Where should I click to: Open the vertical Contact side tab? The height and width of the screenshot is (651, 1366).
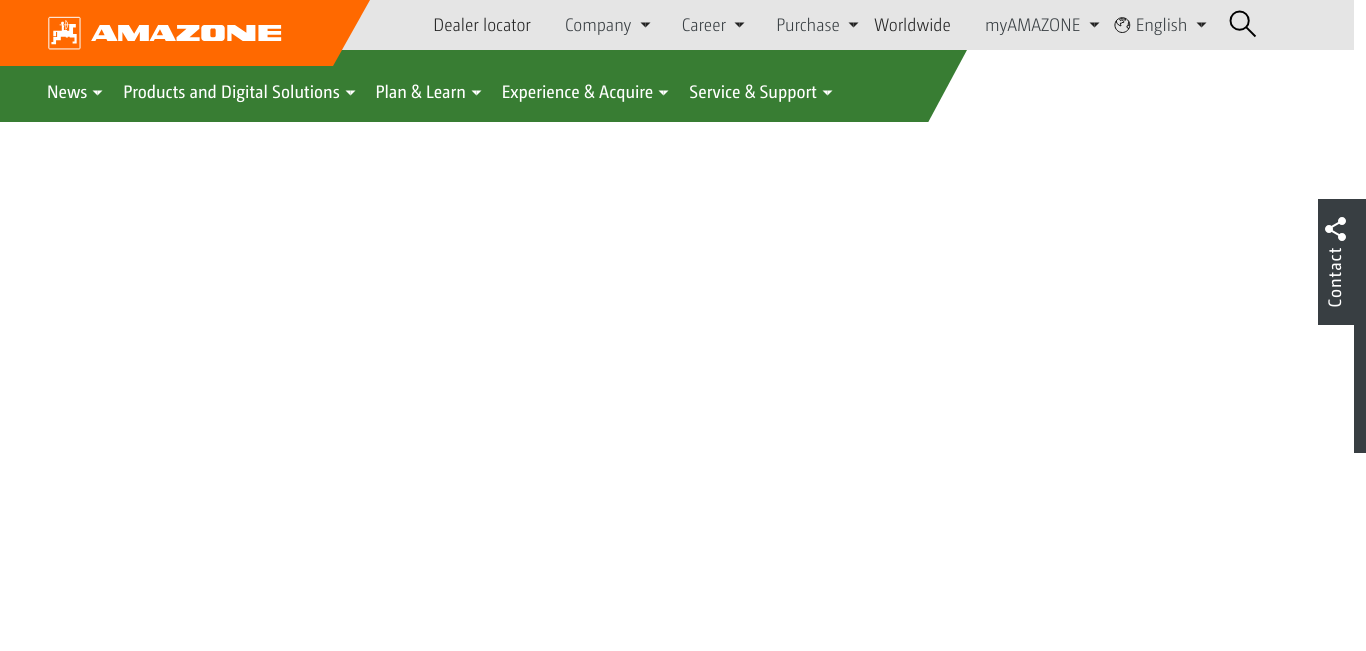1335,277
